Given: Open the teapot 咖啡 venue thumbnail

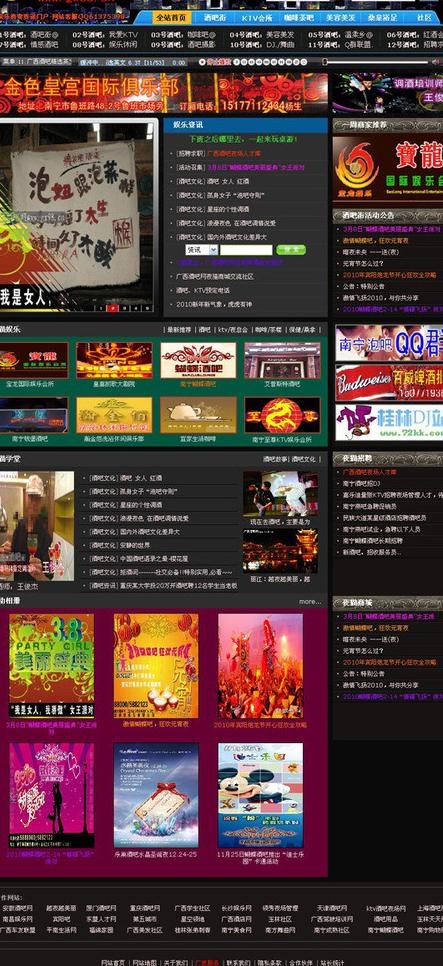Looking at the screenshot, I should pyautogui.click(x=198, y=415).
